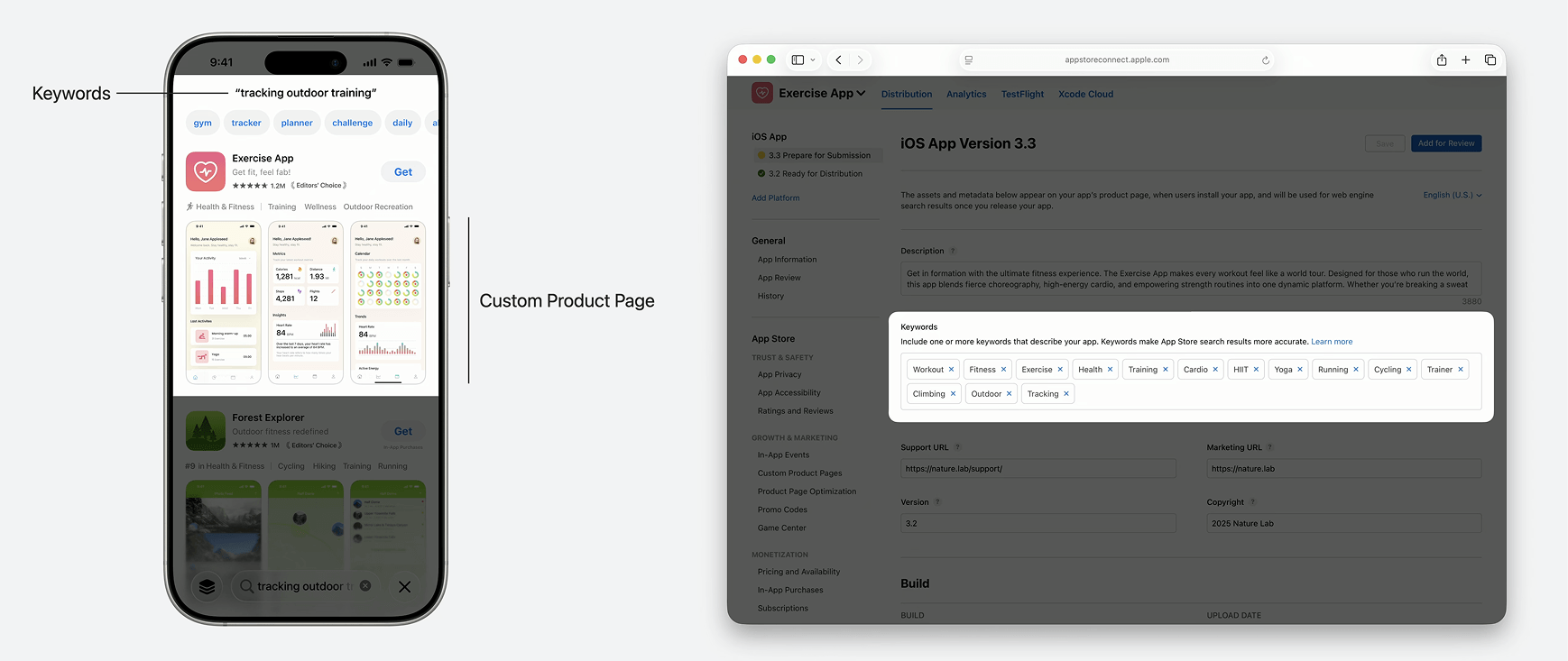Viewport: 1568px width, 661px height.
Task: Tap the challenge search suggestion chip
Action: pyautogui.click(x=352, y=123)
